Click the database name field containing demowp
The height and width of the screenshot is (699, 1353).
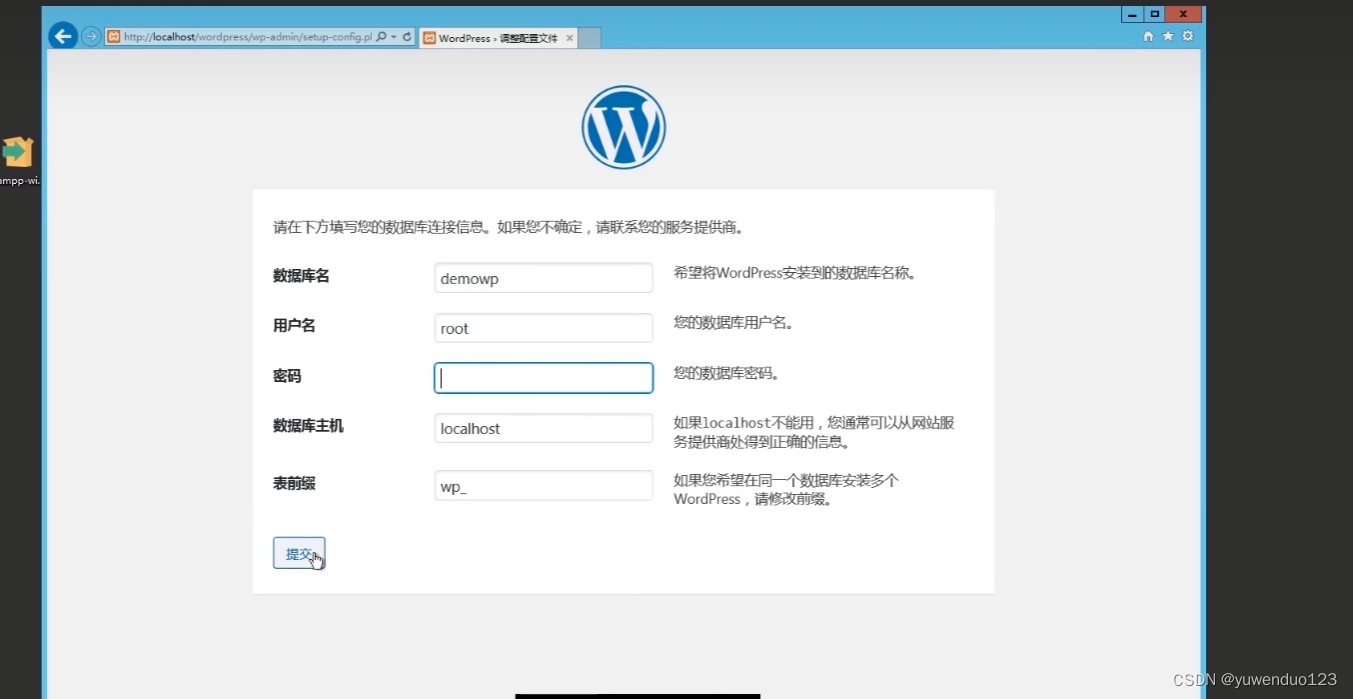(544, 278)
